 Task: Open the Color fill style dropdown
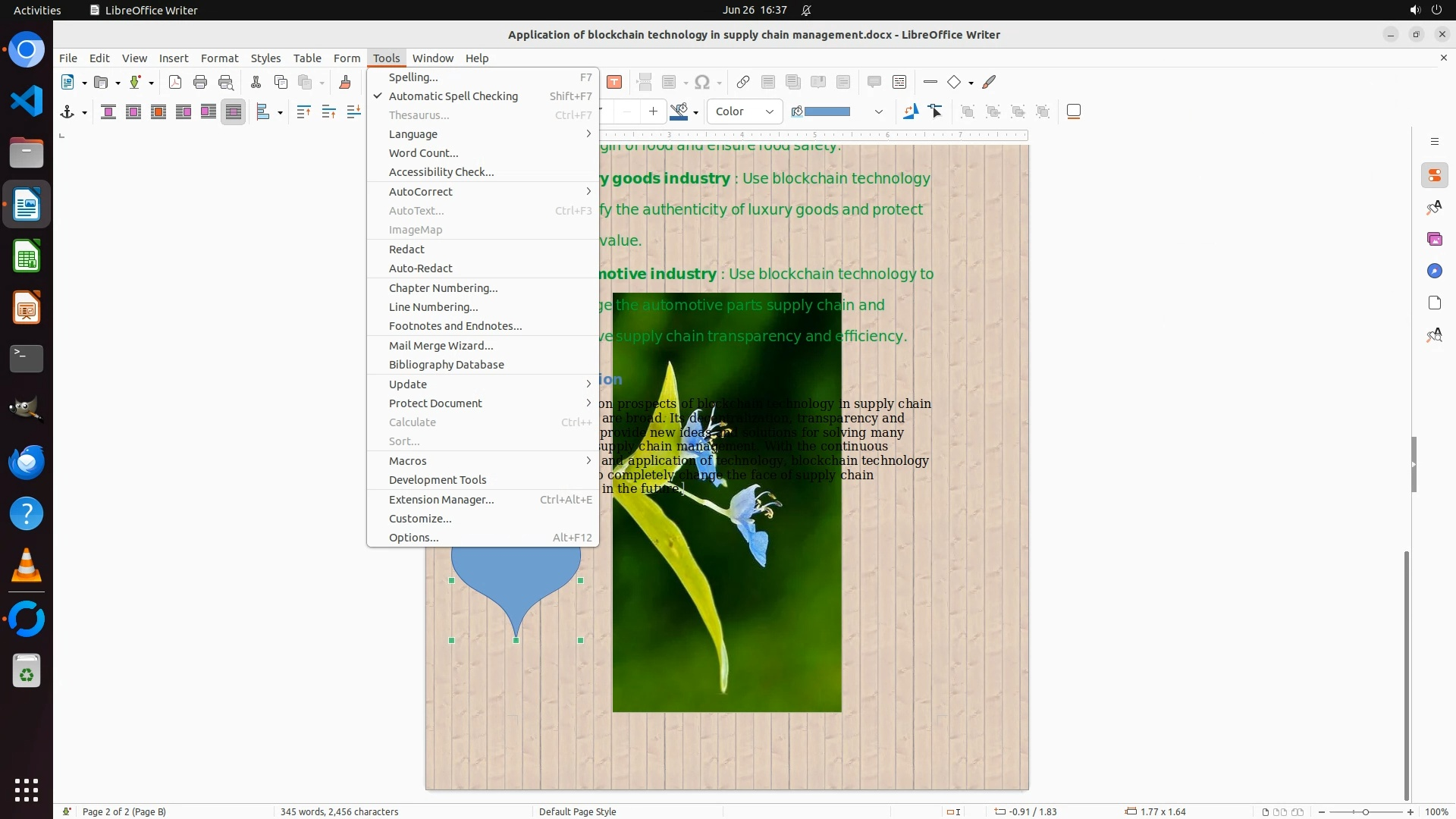(x=744, y=111)
